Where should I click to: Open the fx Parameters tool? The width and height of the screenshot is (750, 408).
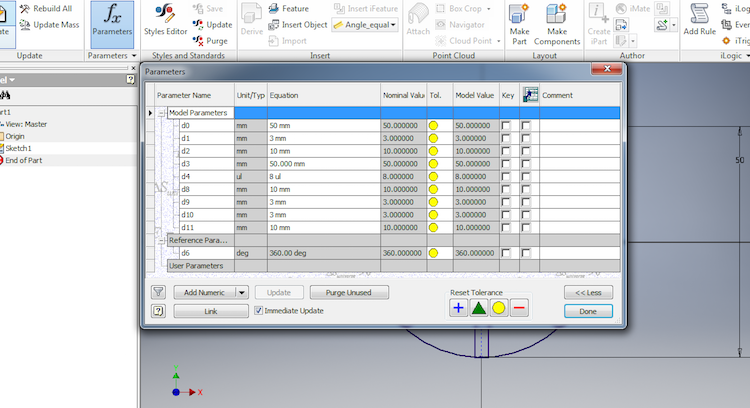coord(112,24)
